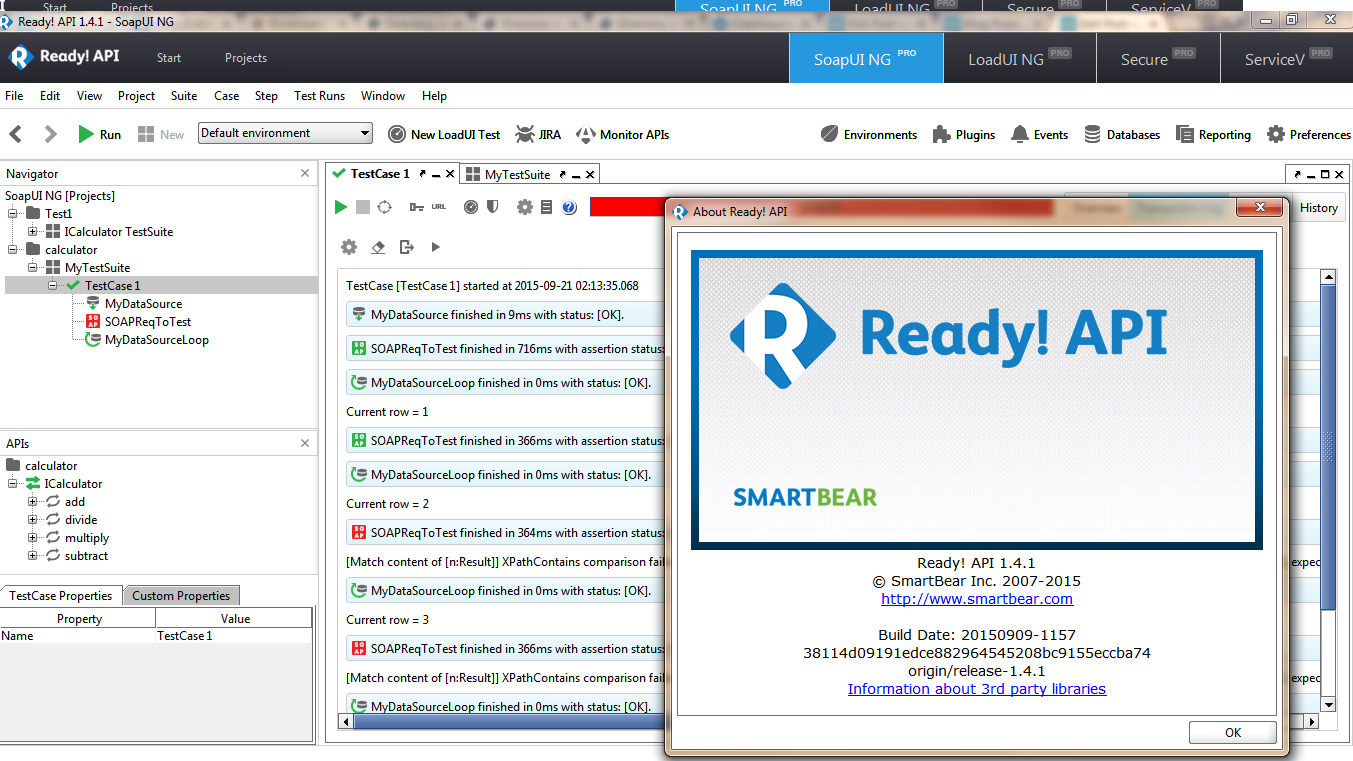This screenshot has height=761, width=1353.
Task: Clear the log with eraser icon
Action: tap(378, 247)
